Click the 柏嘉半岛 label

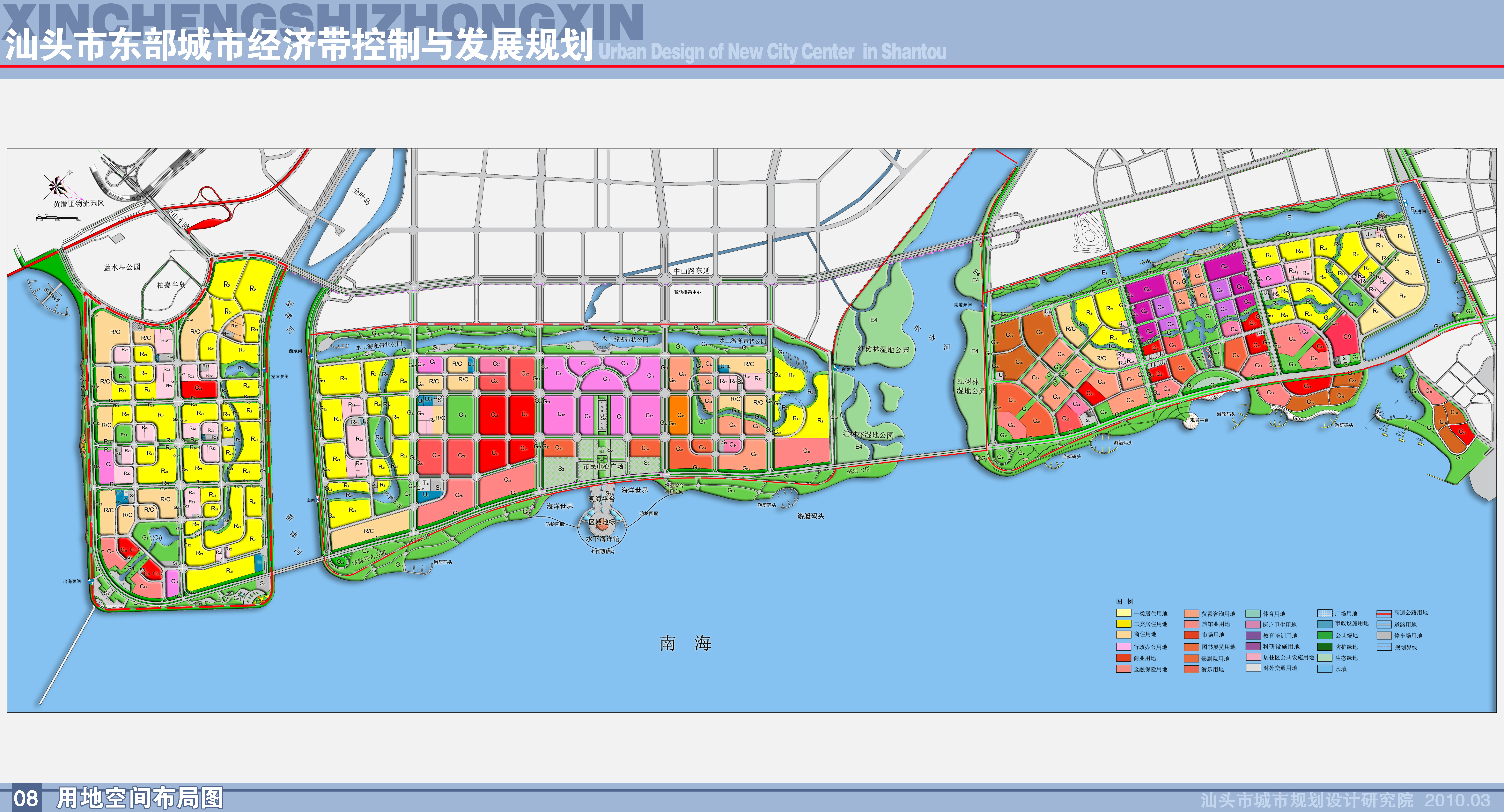click(171, 285)
